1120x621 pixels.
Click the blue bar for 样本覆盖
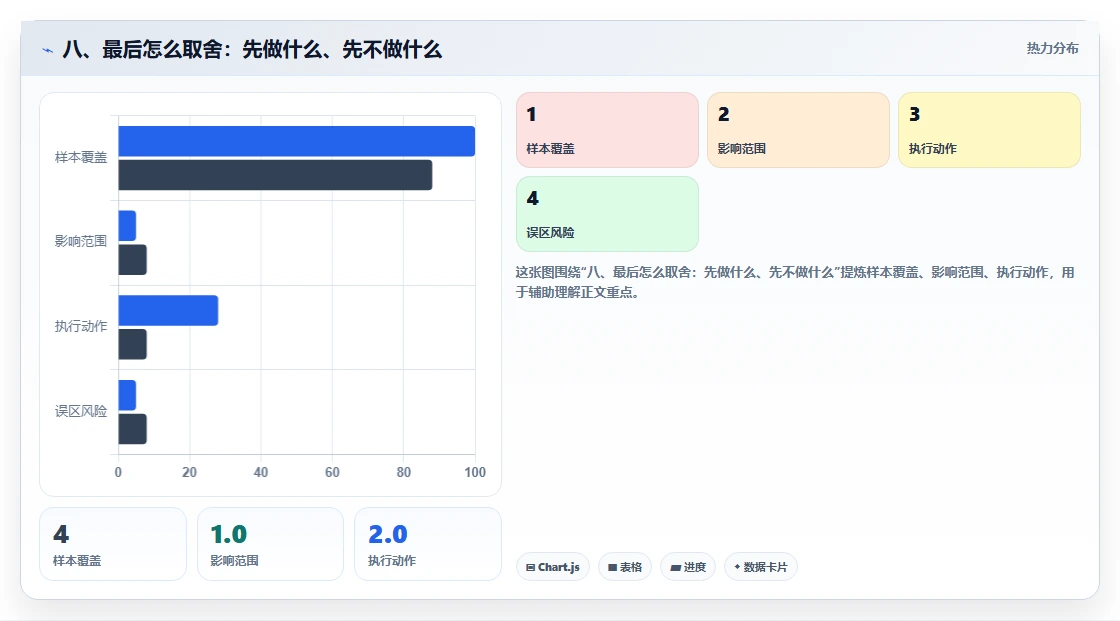[296, 141]
